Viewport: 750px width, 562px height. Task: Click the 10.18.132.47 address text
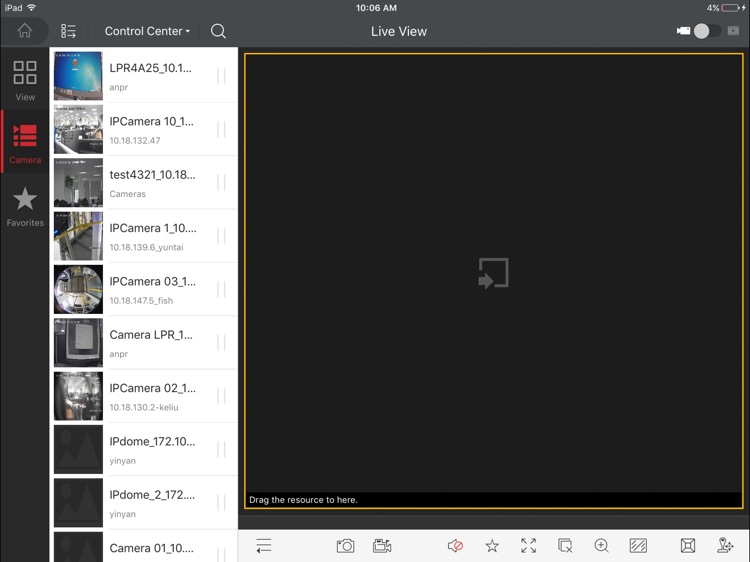(134, 141)
